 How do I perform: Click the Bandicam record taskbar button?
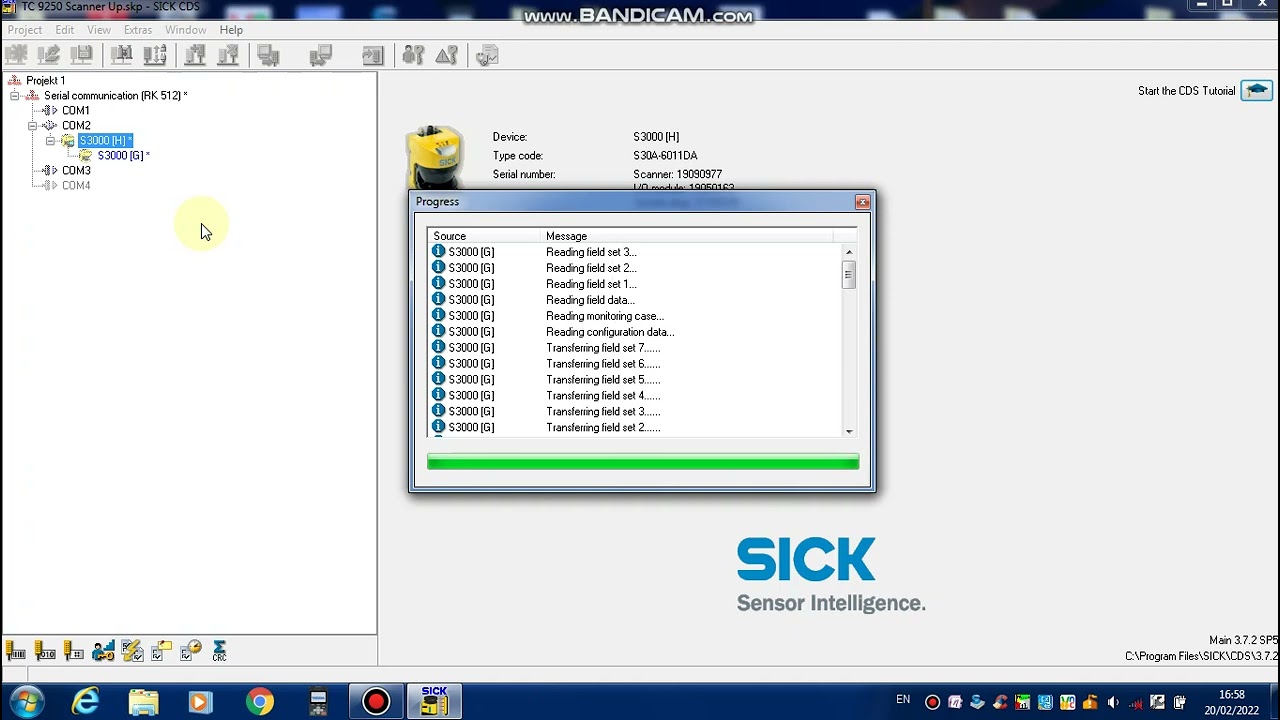coord(376,702)
